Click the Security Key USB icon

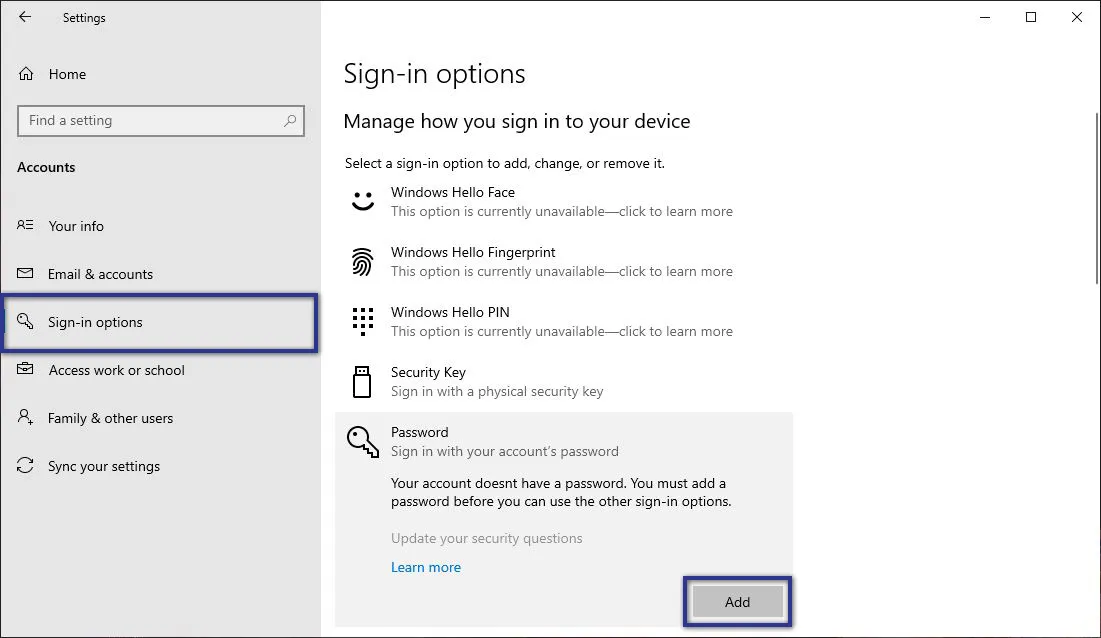tap(362, 380)
